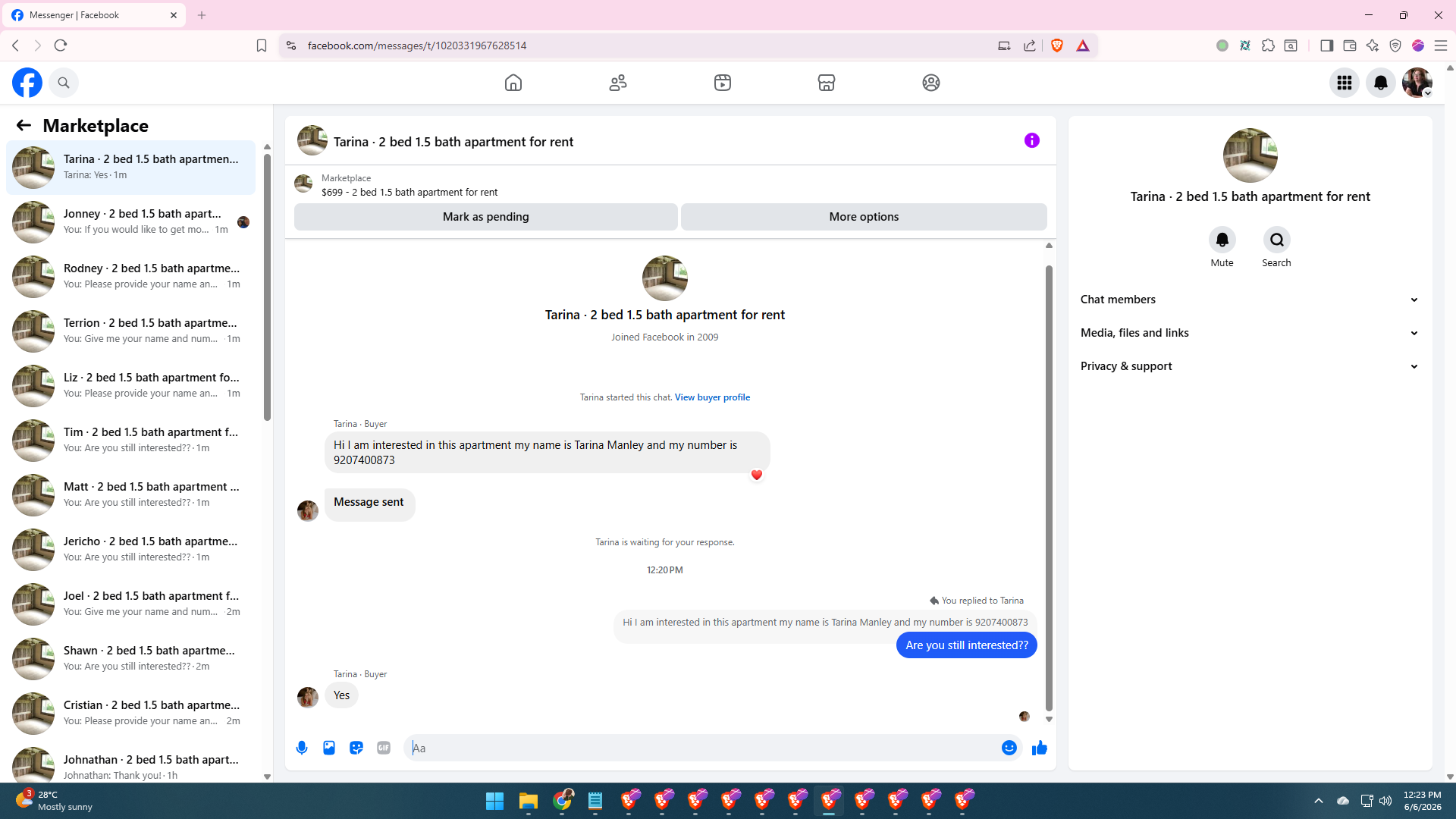This screenshot has height=819, width=1456.
Task: Choose a sticker icon
Action: click(x=356, y=748)
